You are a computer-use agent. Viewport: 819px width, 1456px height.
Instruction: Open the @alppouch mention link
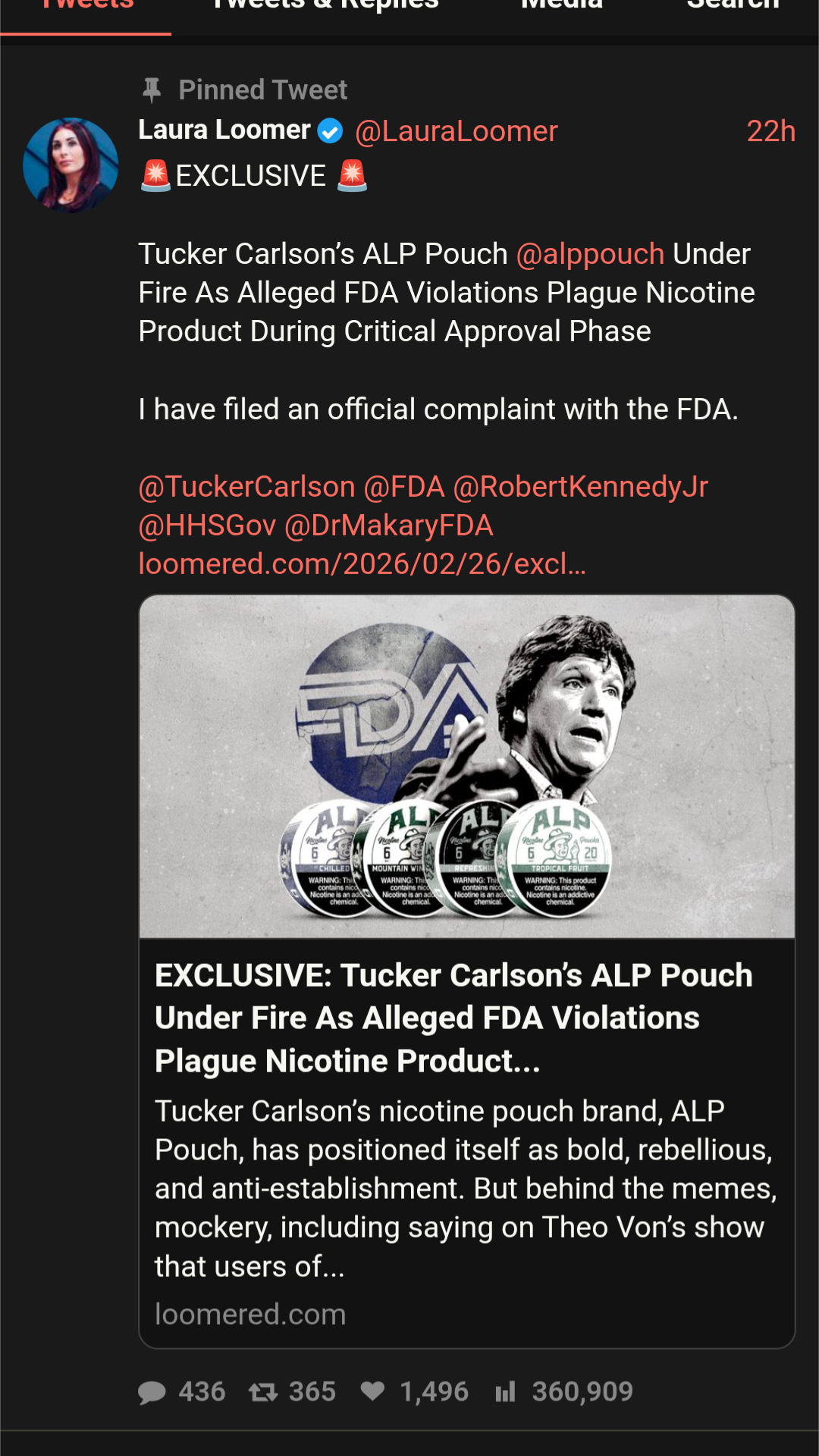[590, 254]
